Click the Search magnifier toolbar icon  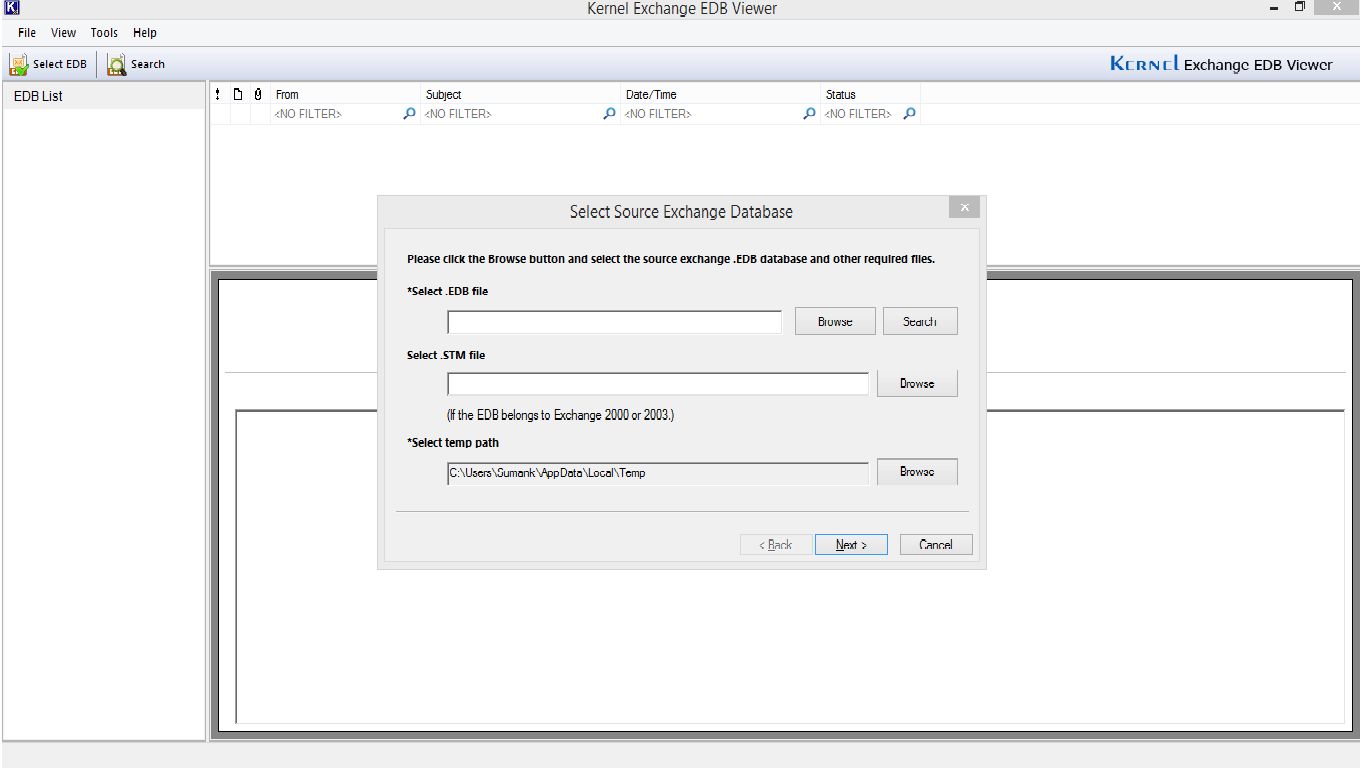pyautogui.click(x=117, y=64)
